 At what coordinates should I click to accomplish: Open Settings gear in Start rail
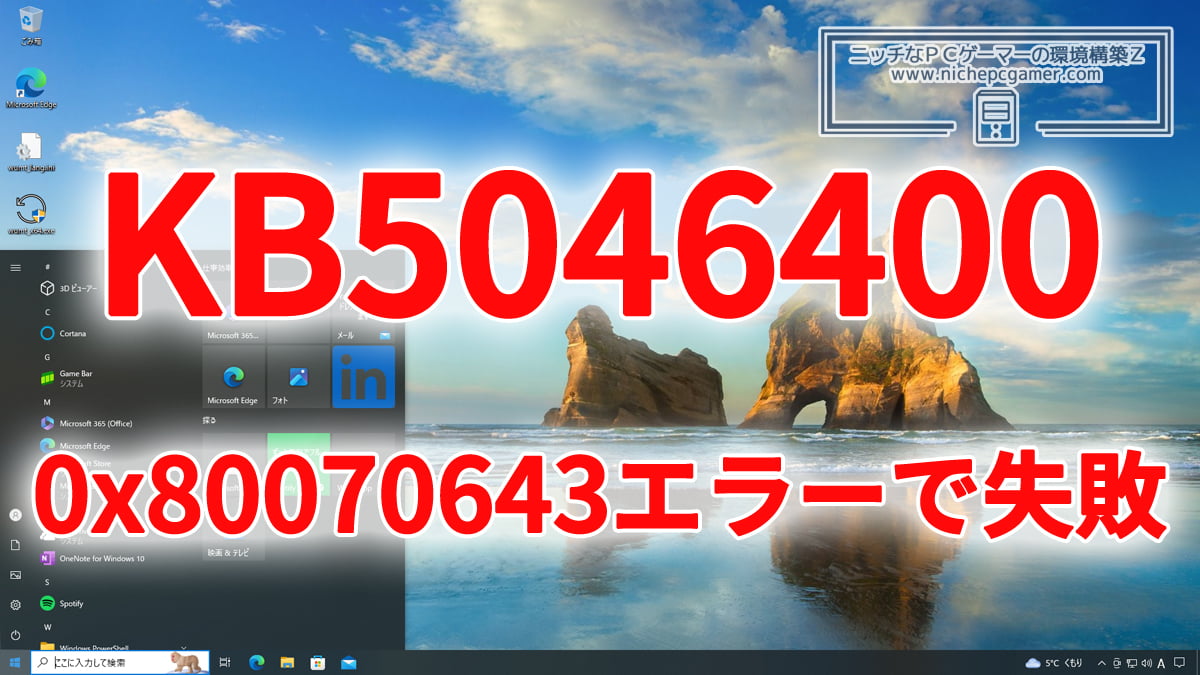[15, 605]
